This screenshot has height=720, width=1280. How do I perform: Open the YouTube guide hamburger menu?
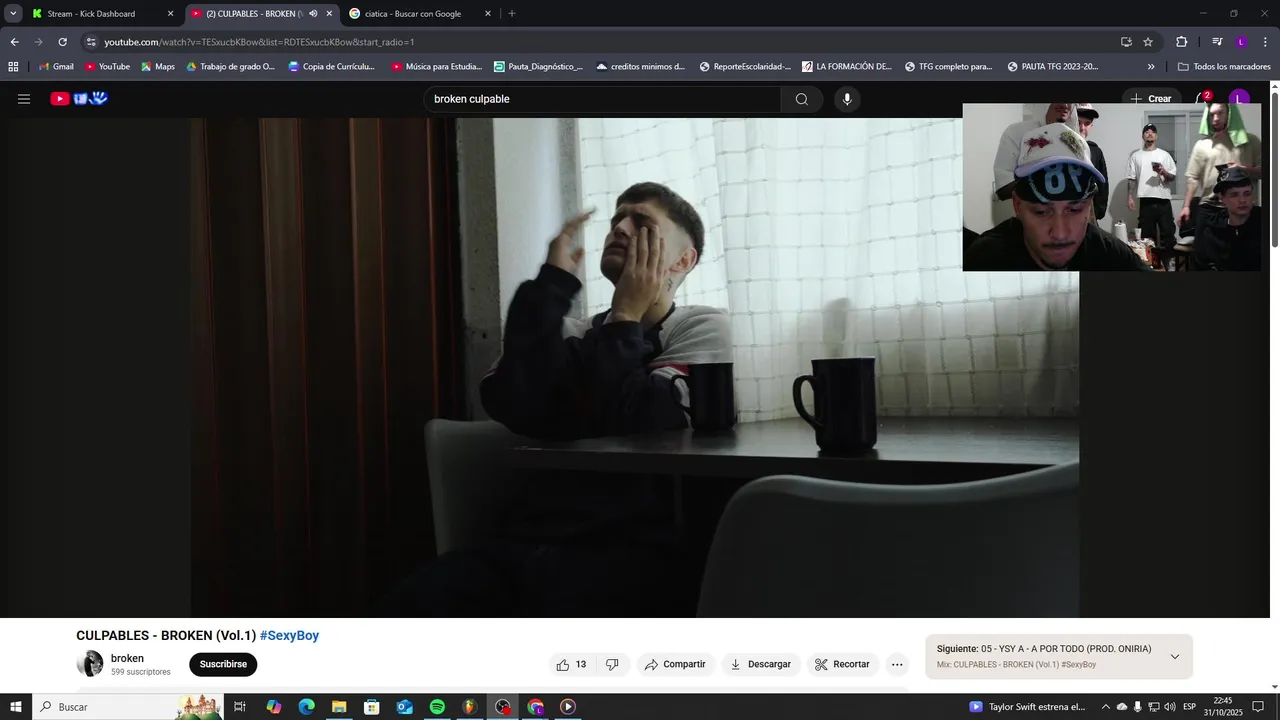pos(24,99)
